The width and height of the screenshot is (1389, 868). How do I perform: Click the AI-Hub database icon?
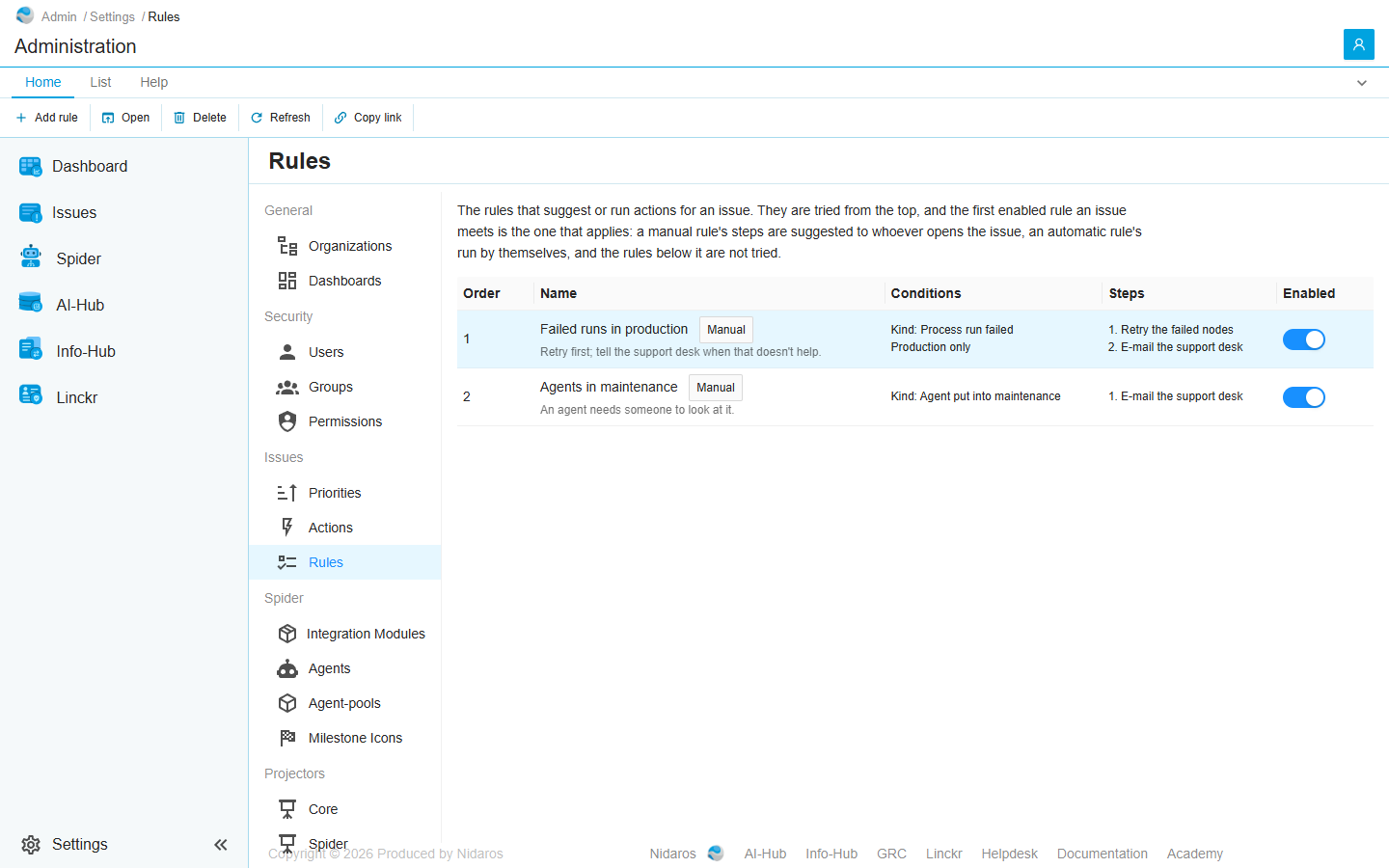point(31,303)
